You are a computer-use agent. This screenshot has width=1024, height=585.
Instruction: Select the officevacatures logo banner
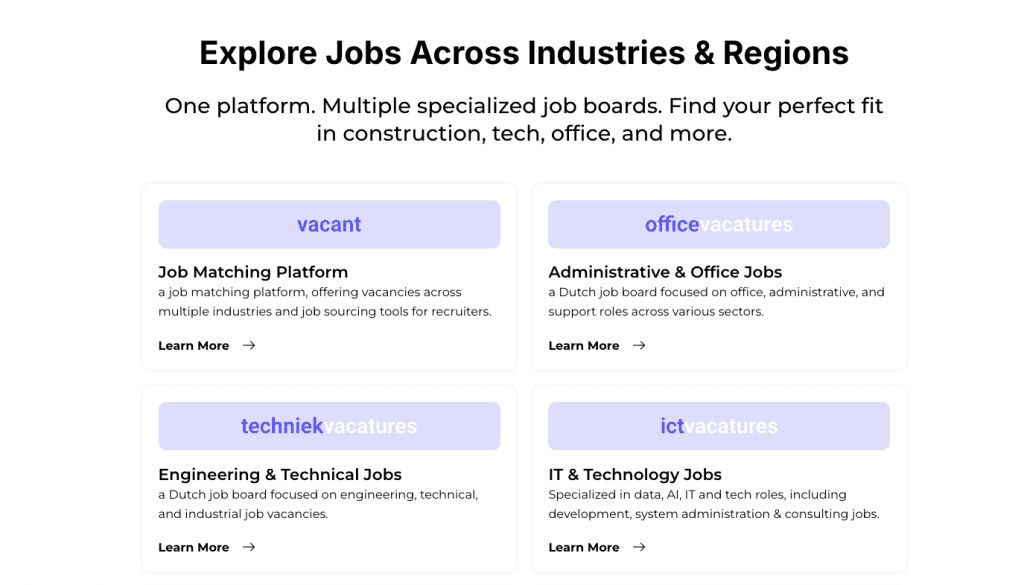718,225
